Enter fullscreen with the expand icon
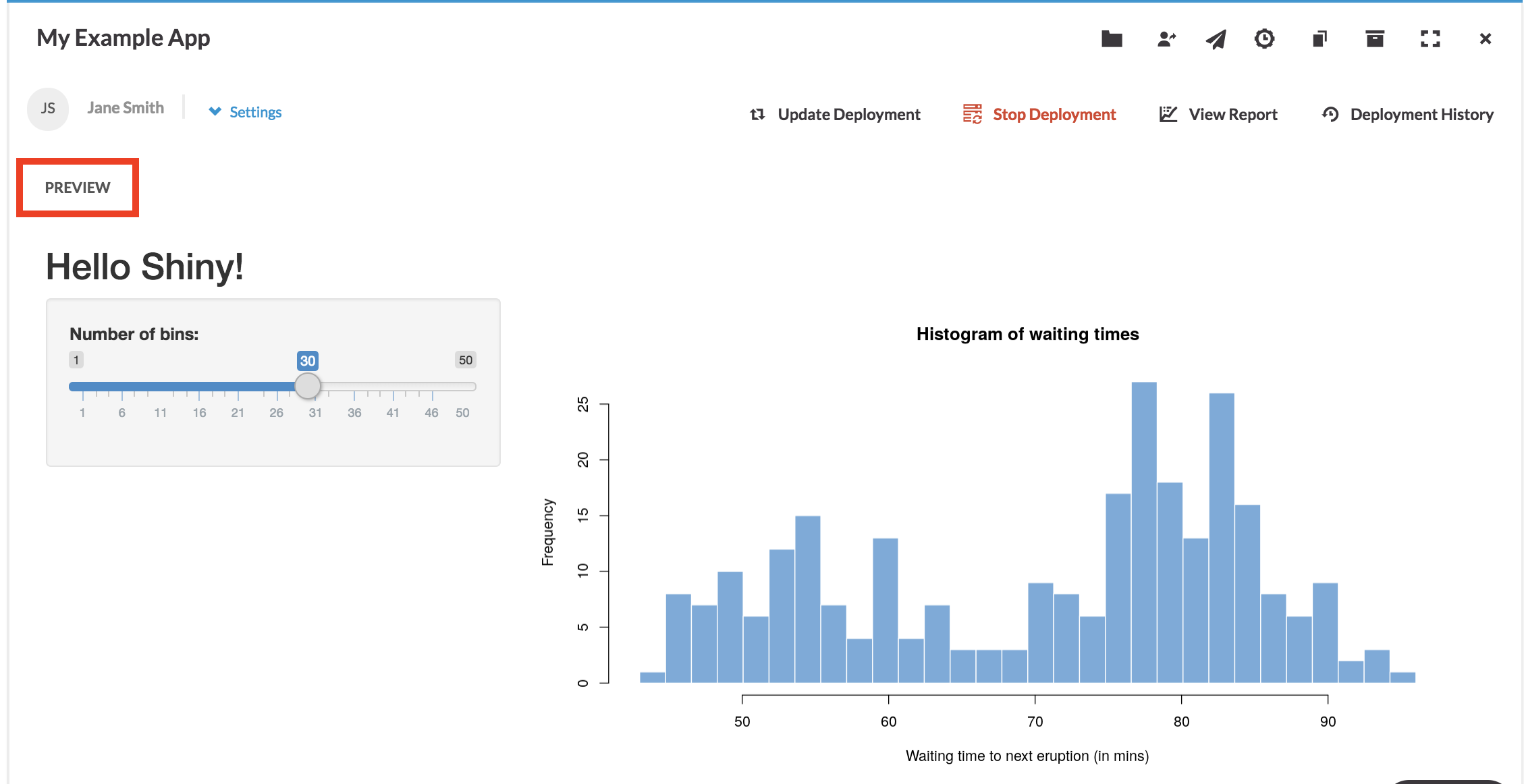 coord(1430,39)
